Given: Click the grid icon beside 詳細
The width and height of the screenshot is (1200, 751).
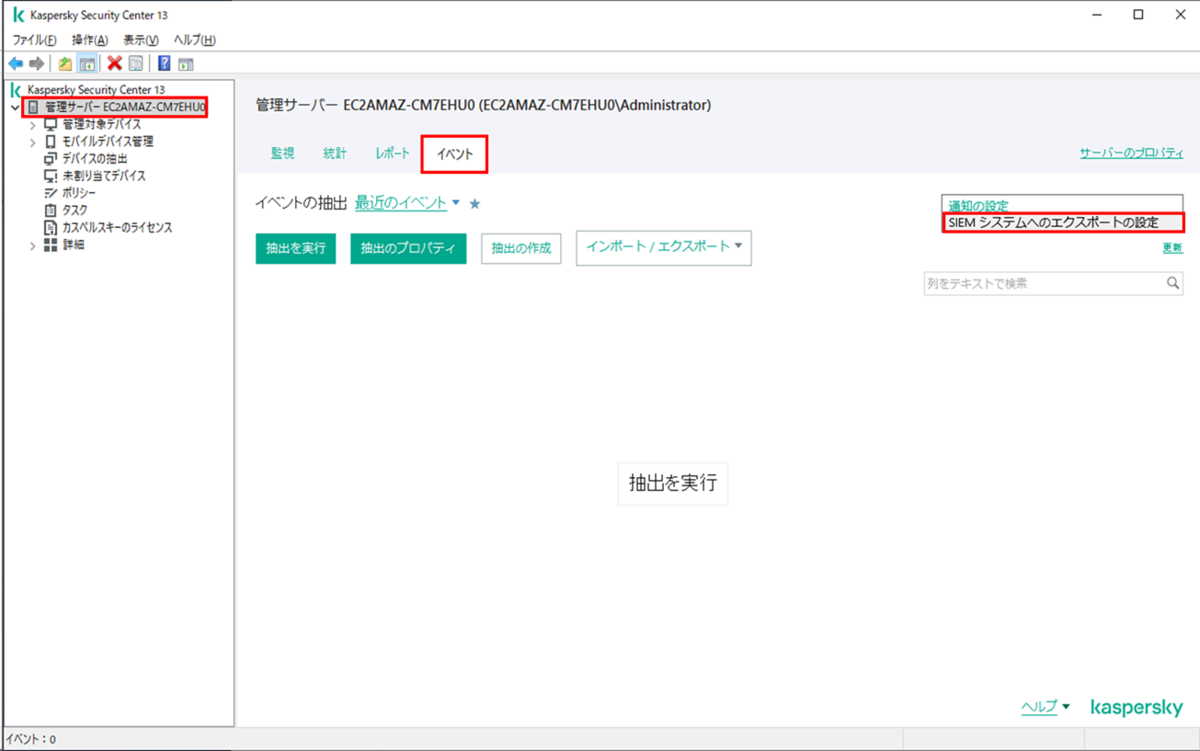Looking at the screenshot, I should (x=51, y=244).
